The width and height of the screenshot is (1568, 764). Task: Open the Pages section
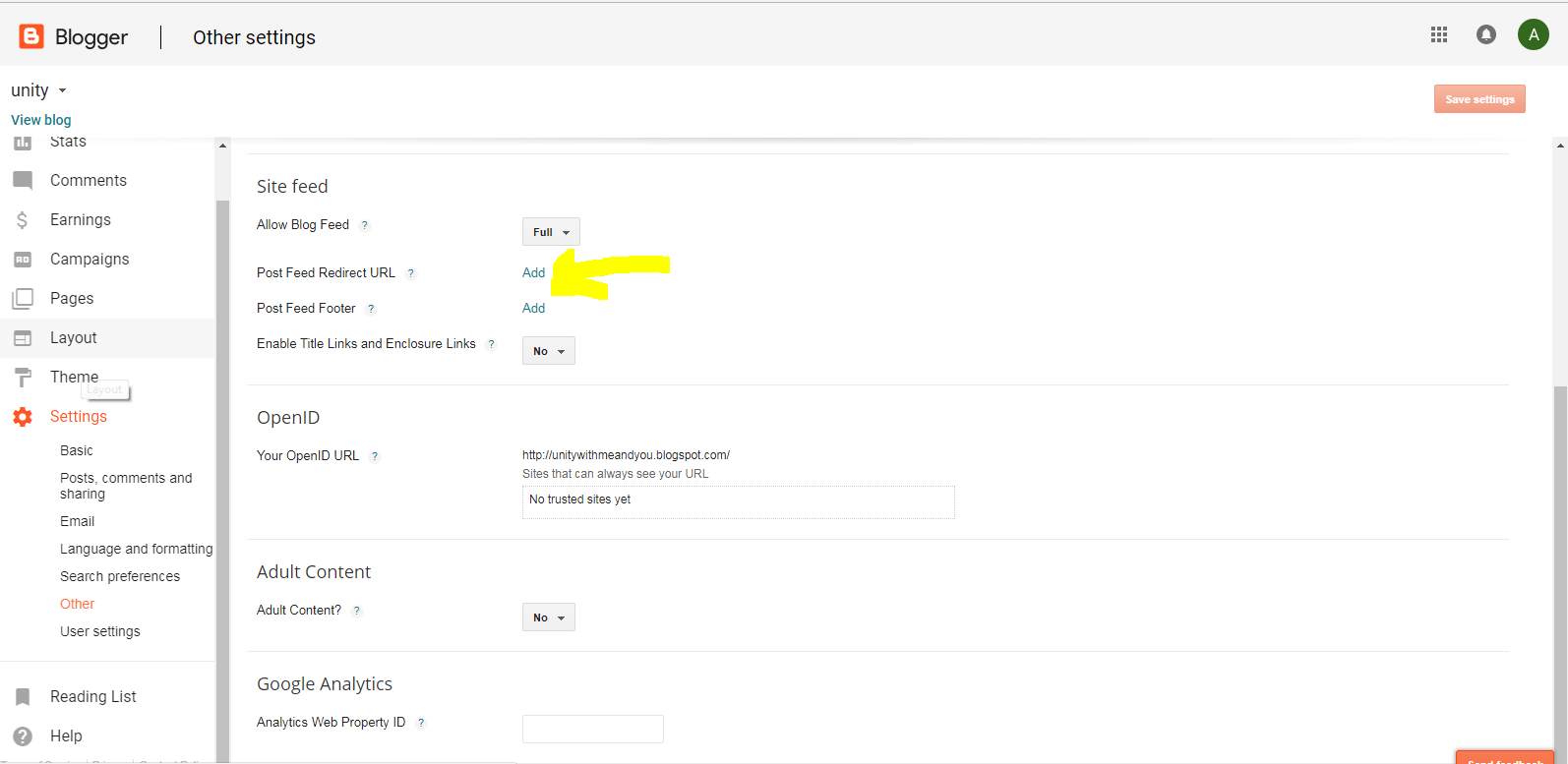(x=71, y=298)
